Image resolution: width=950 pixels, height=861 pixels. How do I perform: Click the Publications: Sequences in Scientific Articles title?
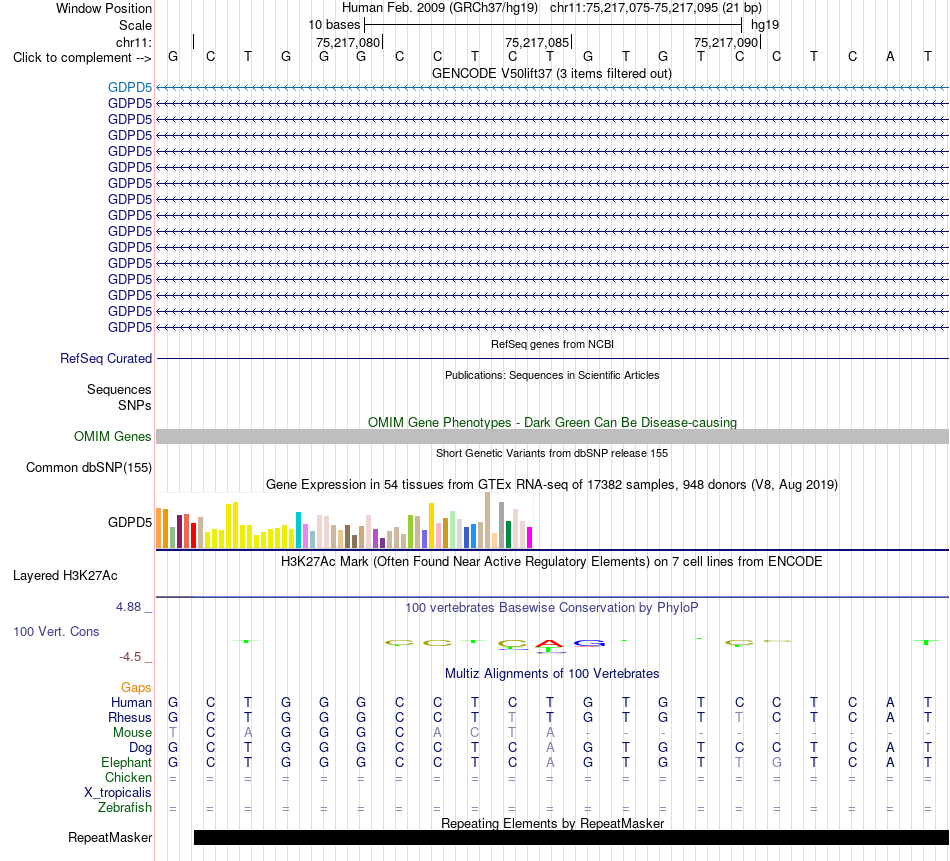(552, 375)
